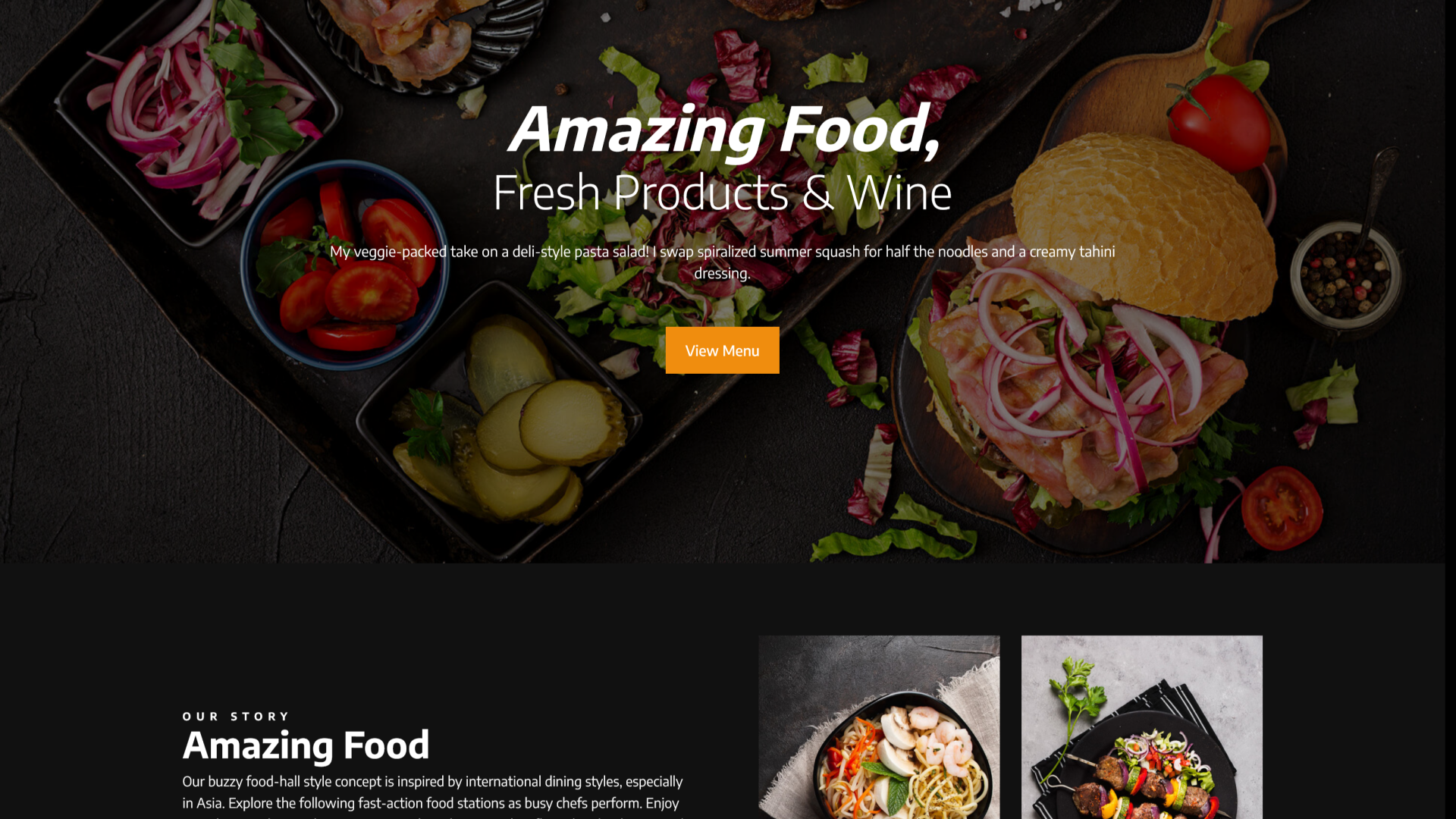Click the dark vertical scrollbar track
Screen dimensions: 1456x819
pyautogui.click(x=1450, y=409)
